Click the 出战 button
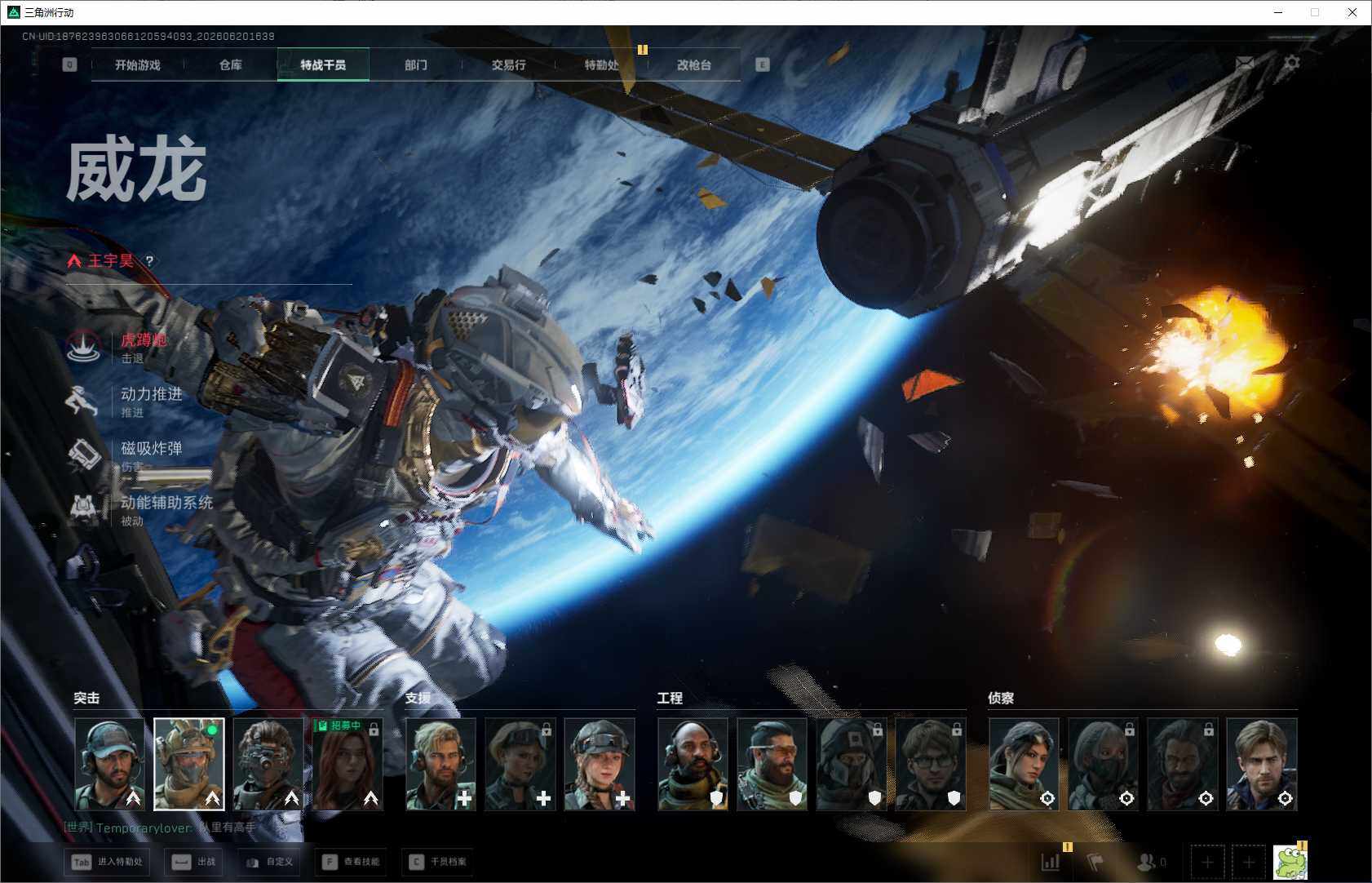This screenshot has height=883, width=1372. coord(194,862)
